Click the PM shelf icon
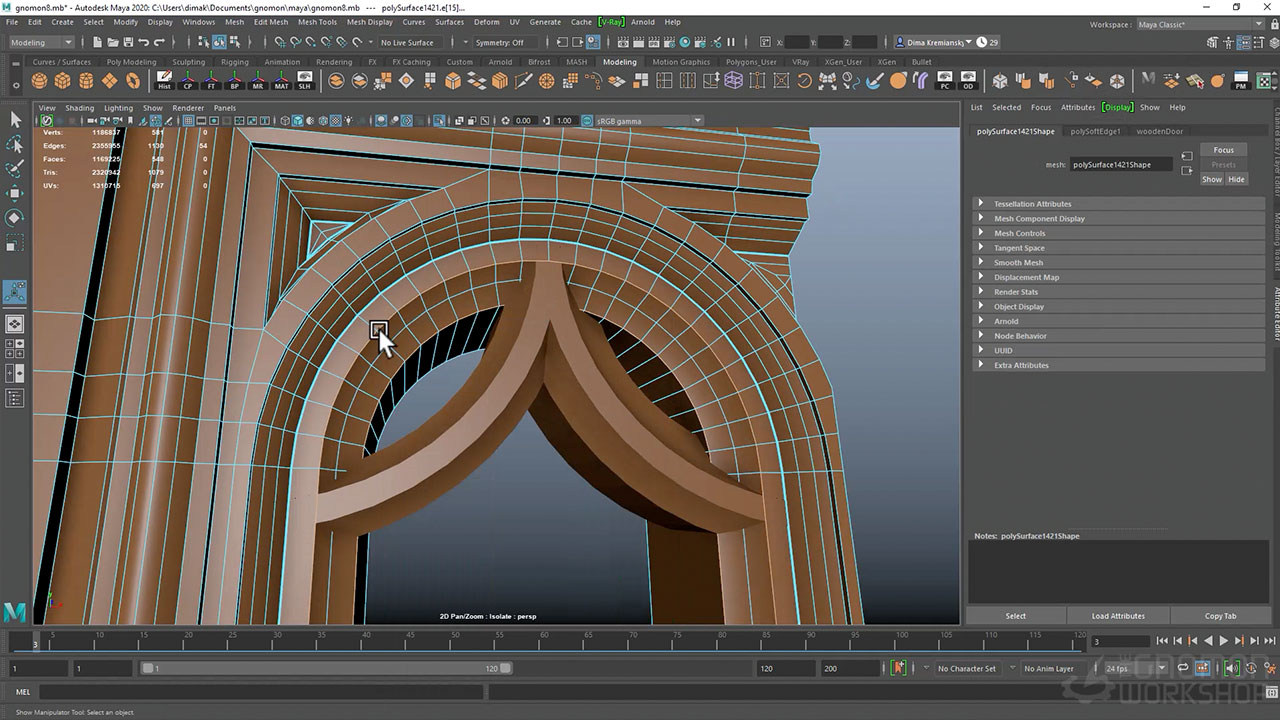Image resolution: width=1280 pixels, height=720 pixels. click(x=1241, y=81)
